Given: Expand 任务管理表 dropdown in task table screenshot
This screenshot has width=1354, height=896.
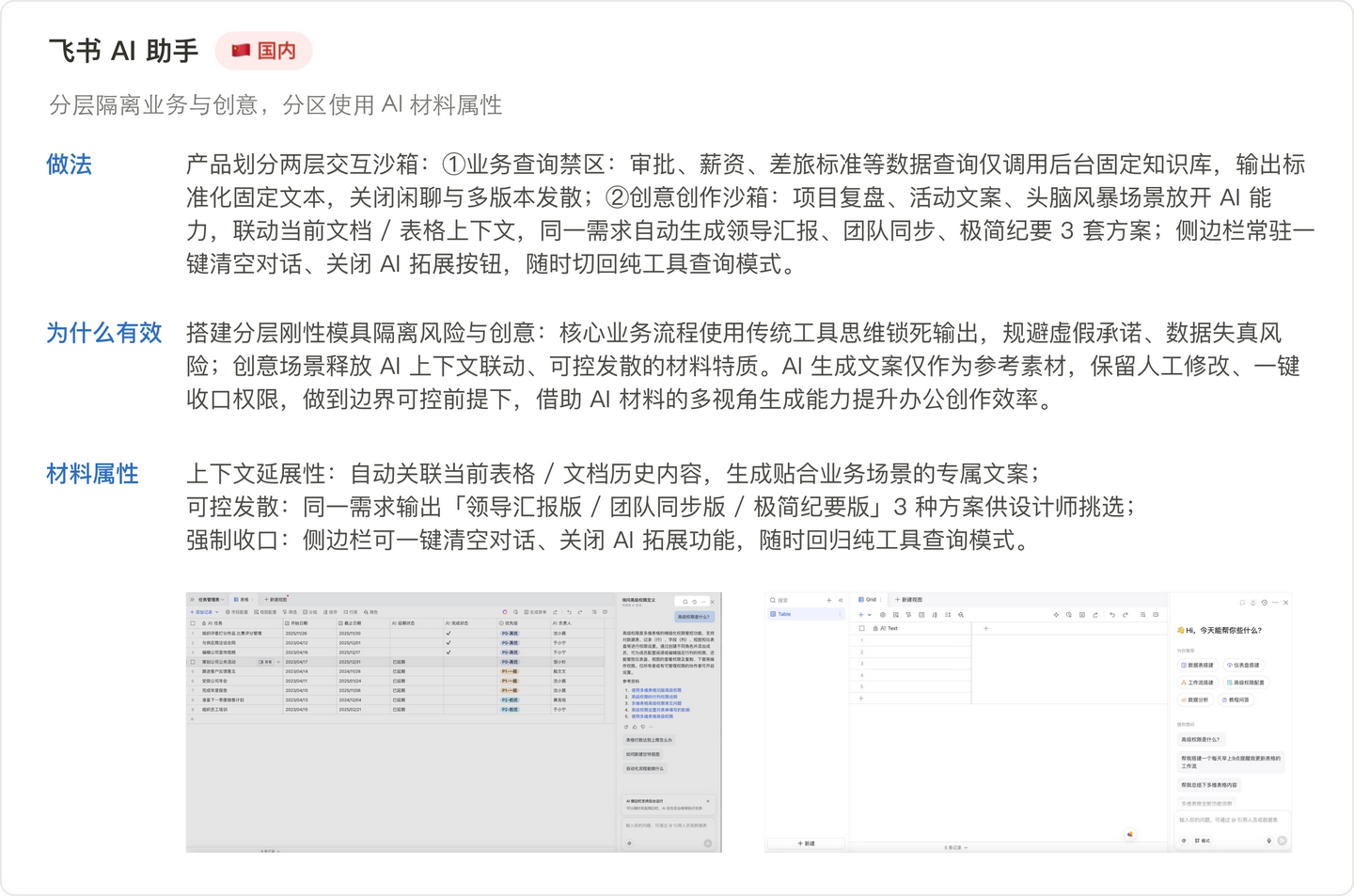Looking at the screenshot, I should tap(222, 599).
